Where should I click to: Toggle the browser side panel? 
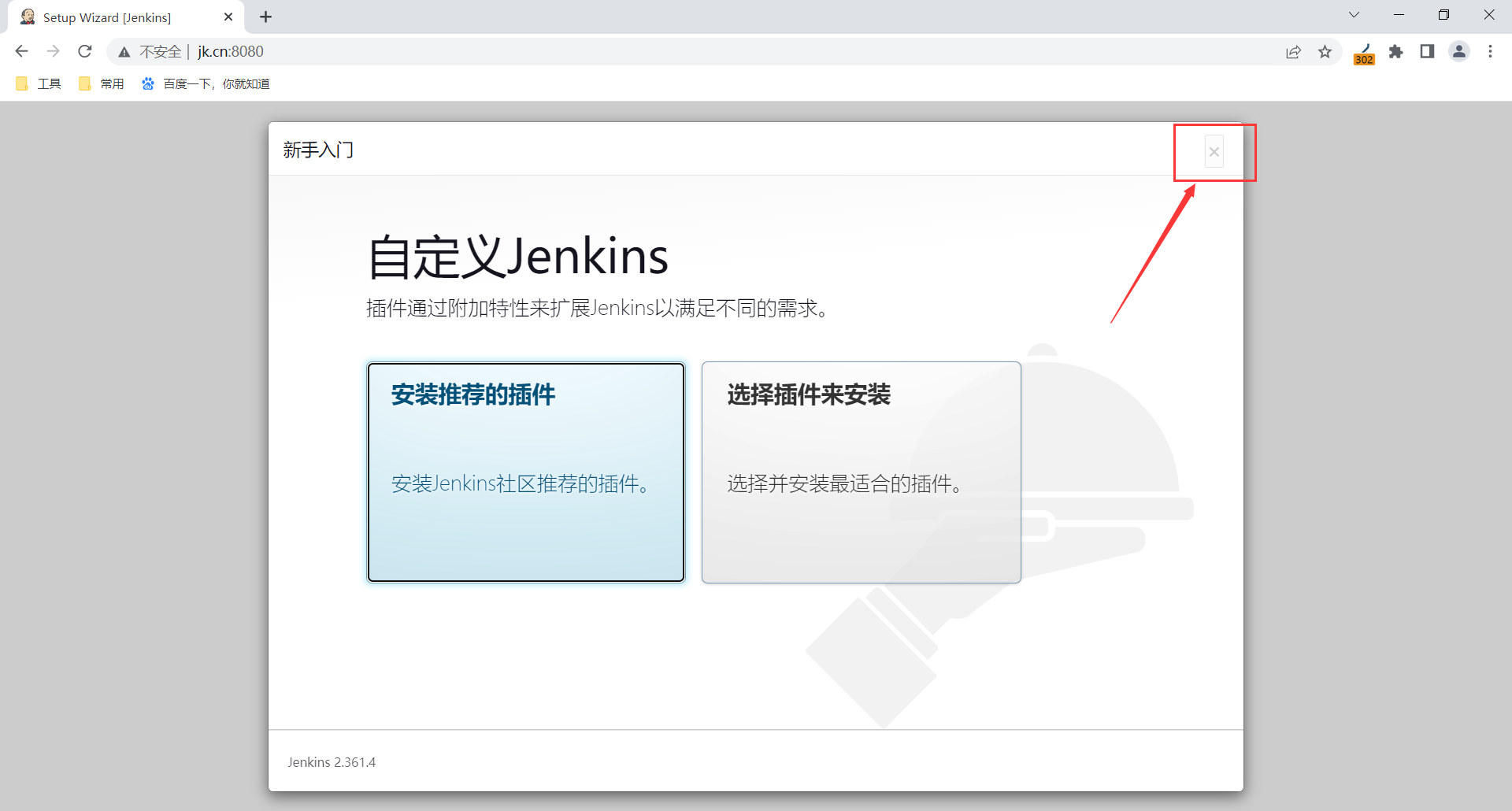[x=1427, y=52]
